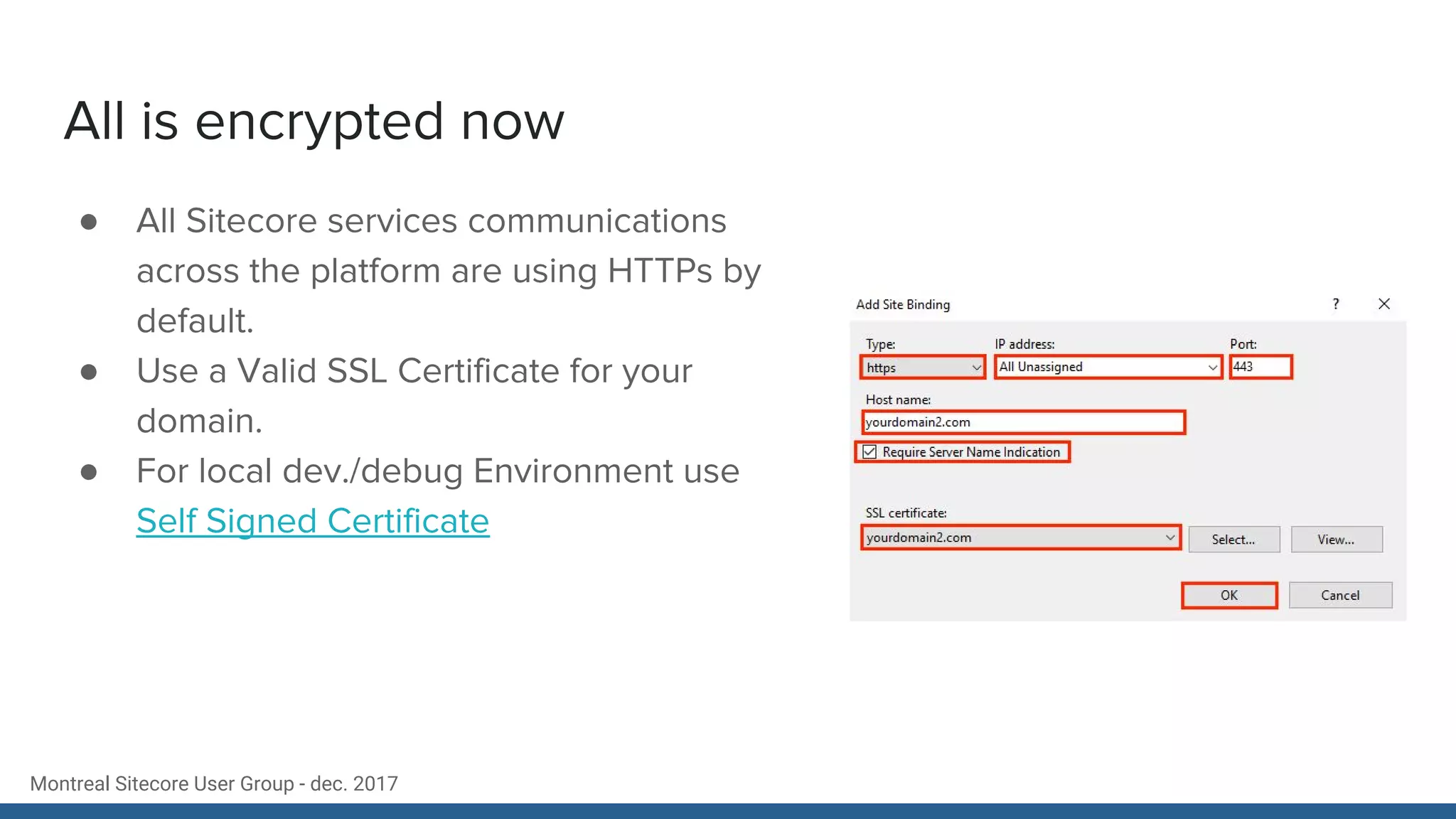Click the Port field showing 443
The image size is (1456, 819).
1260,367
